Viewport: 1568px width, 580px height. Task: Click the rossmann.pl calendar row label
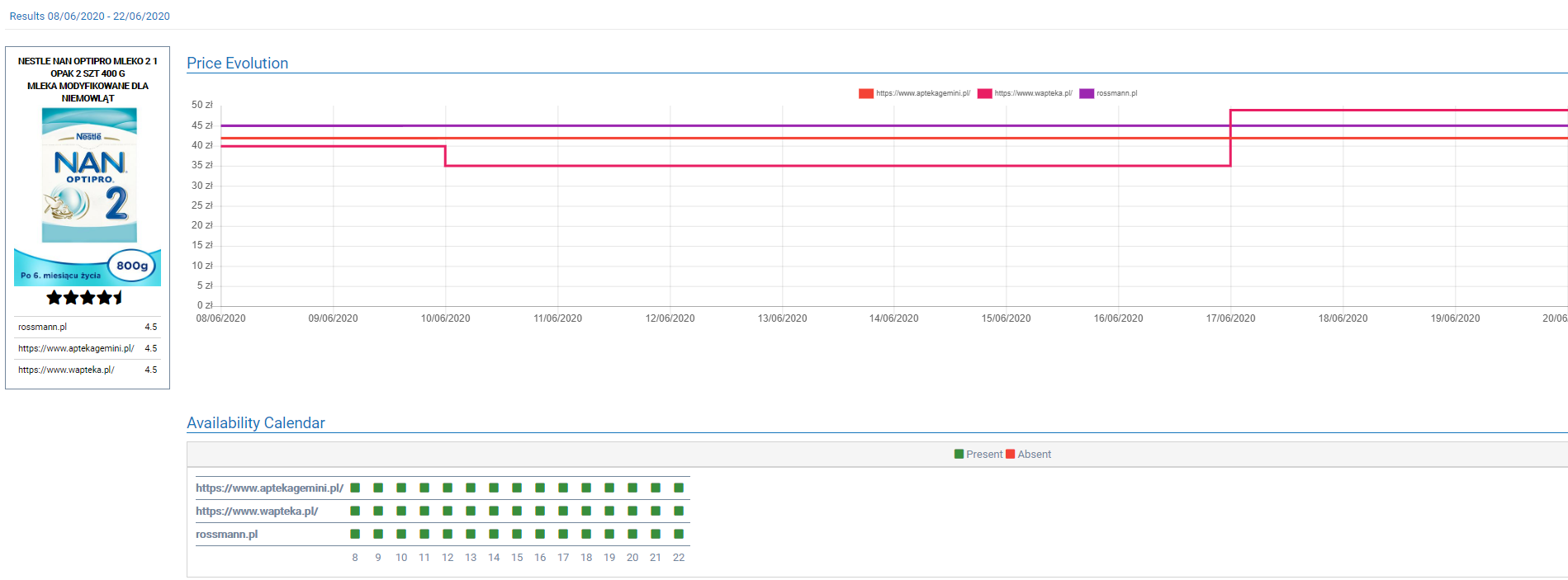coord(226,534)
